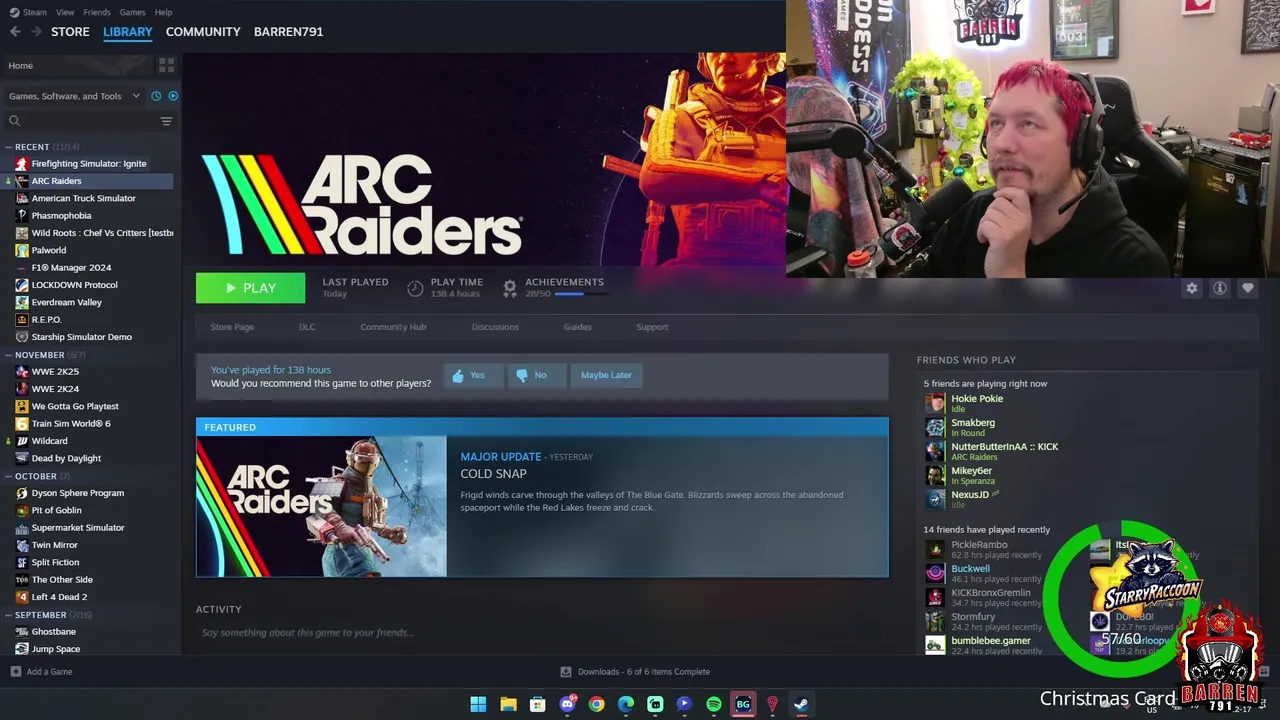Switch to STORE tab

coord(70,31)
